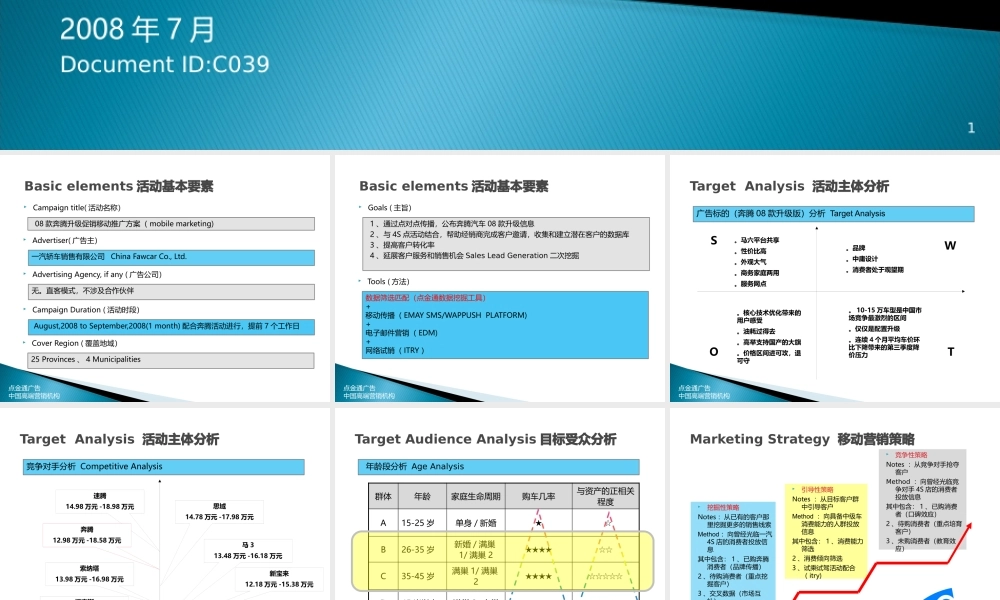Click the 'EMAY SMS/WAPPUSH PLATFORM' line
Image resolution: width=1000 pixels, height=600 pixels.
(x=446, y=315)
